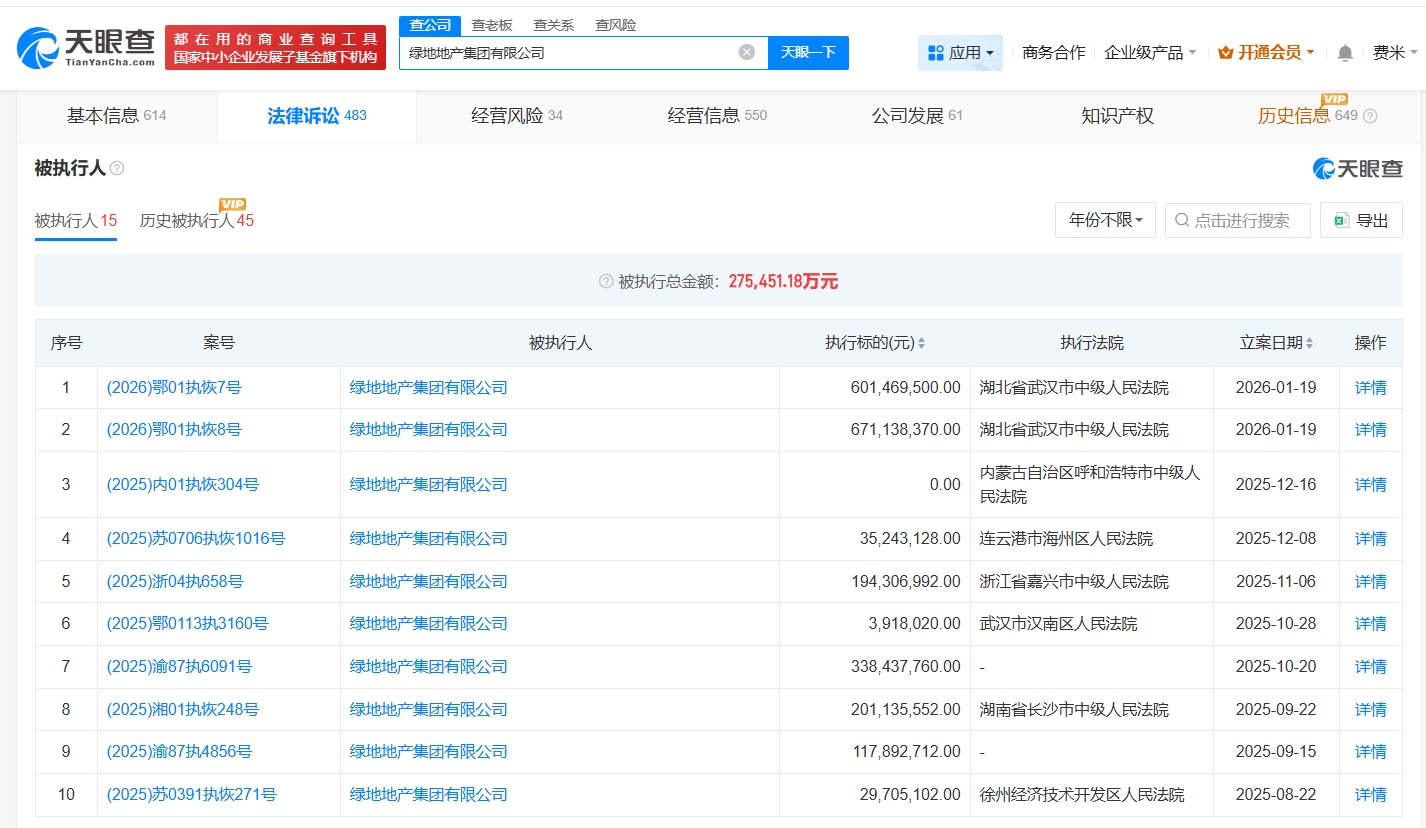1426x828 pixels.
Task: Clear the search box text
Action: pos(746,53)
